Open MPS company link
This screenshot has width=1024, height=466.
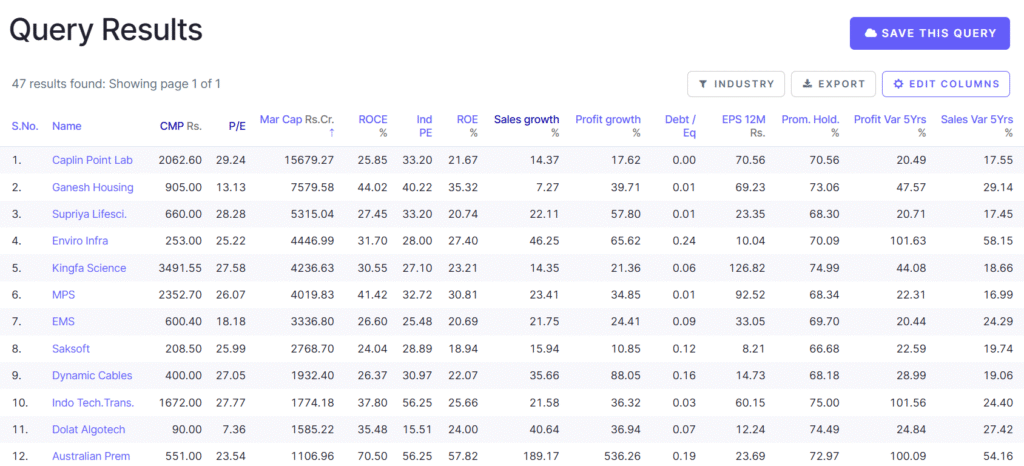tap(63, 295)
